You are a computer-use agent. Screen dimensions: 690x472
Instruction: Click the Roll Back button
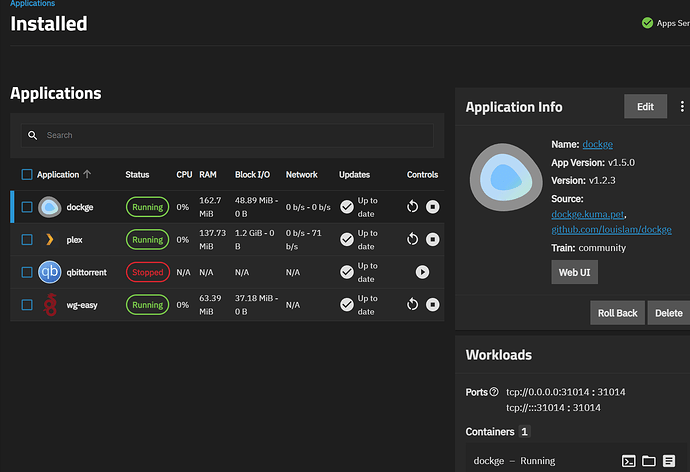click(x=617, y=313)
